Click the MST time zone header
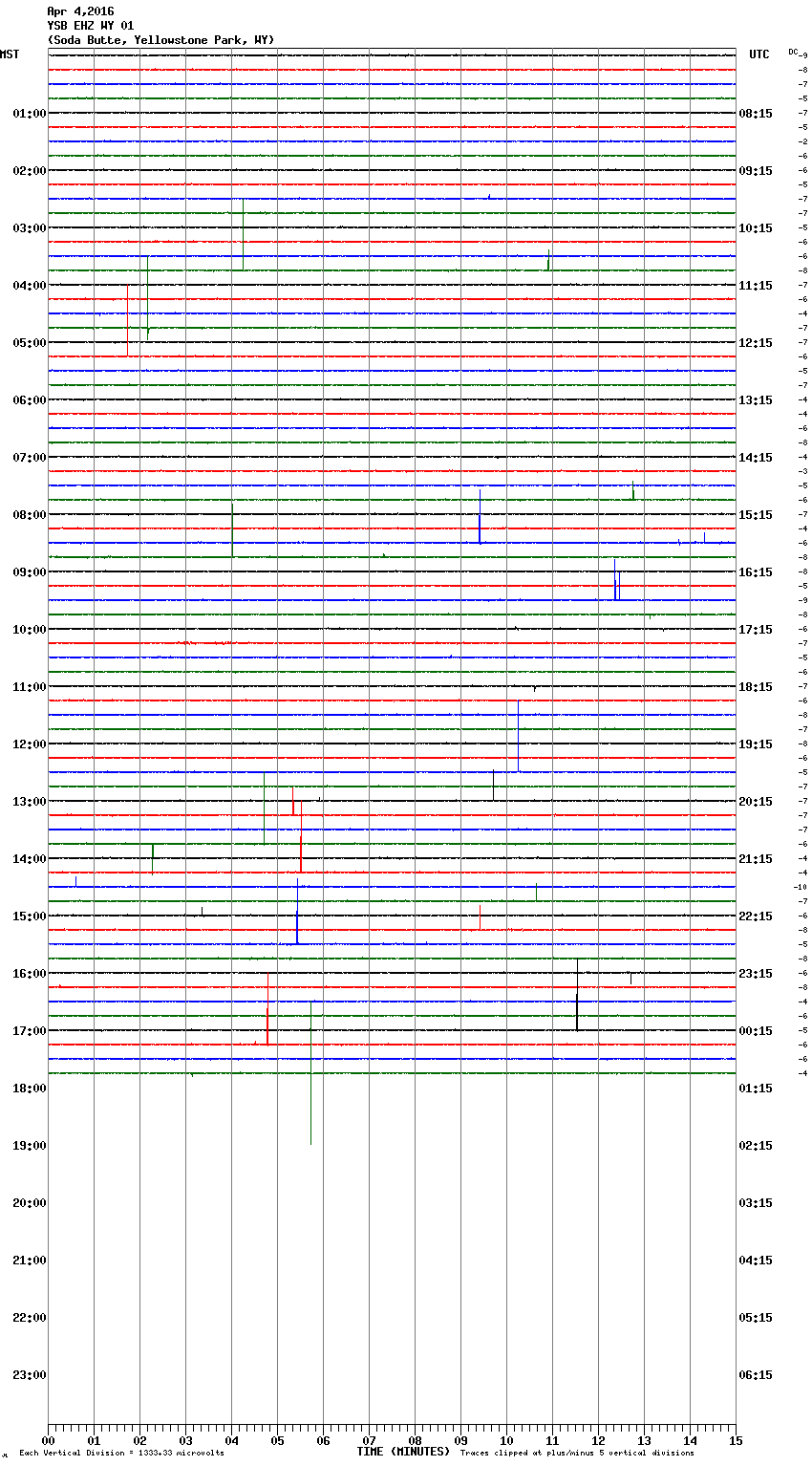 pyautogui.click(x=10, y=54)
